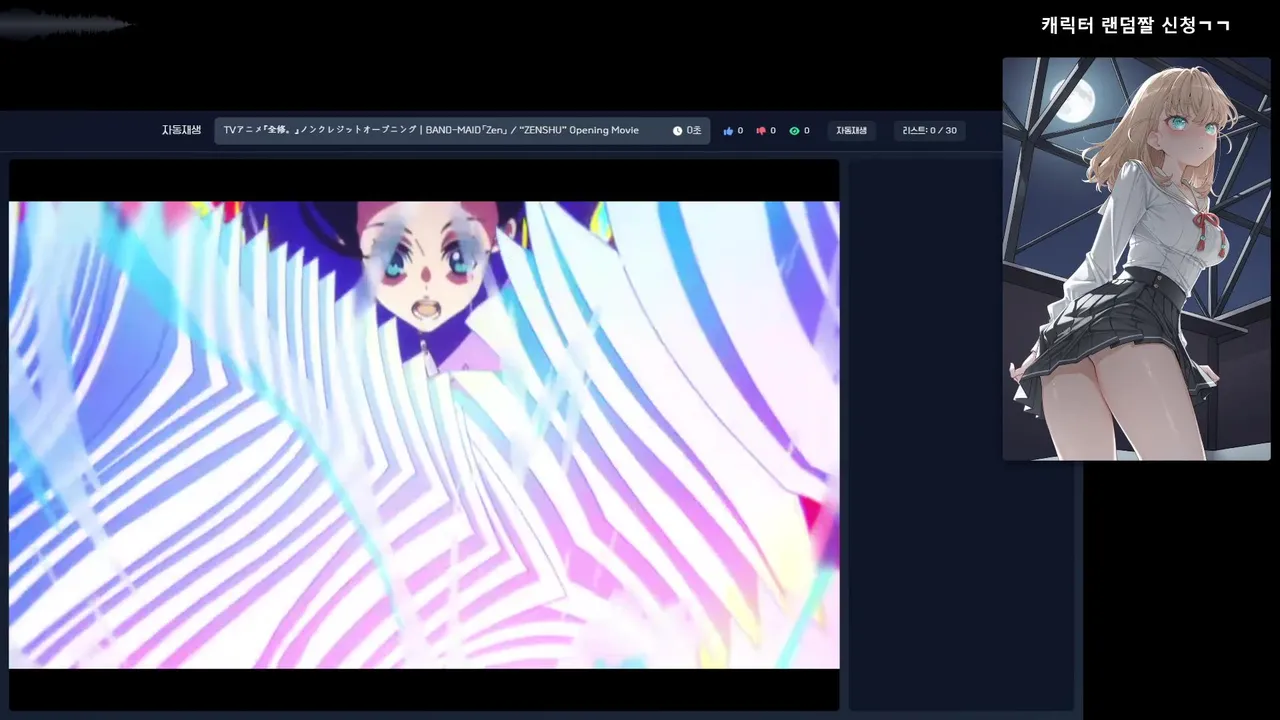Click the blonde character image overlay
1280x720 pixels.
tap(1136, 259)
